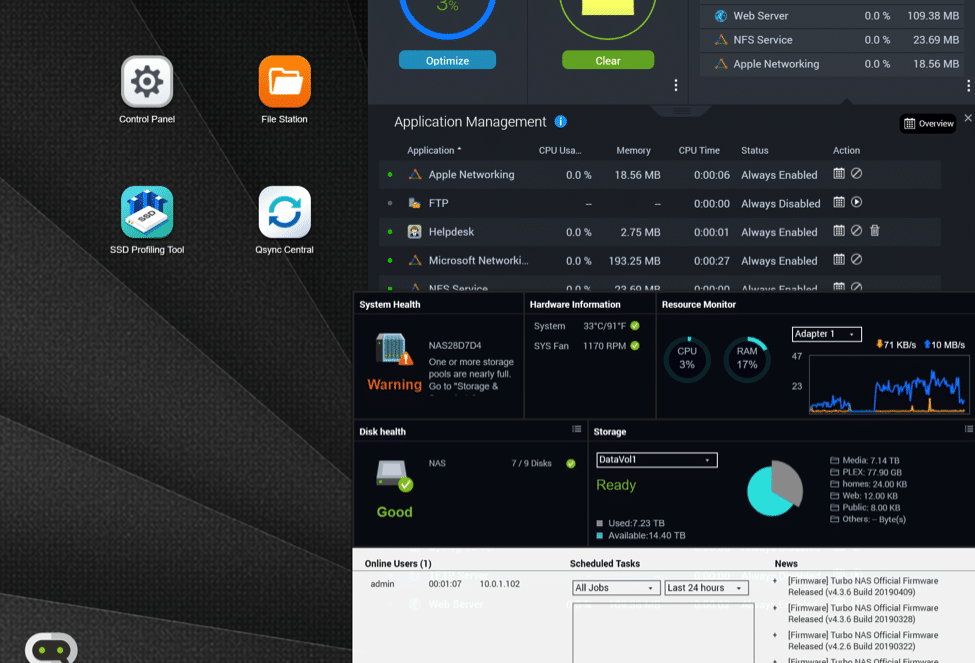
Task: Click the panel collapse handle above Application Management
Action: (682, 111)
